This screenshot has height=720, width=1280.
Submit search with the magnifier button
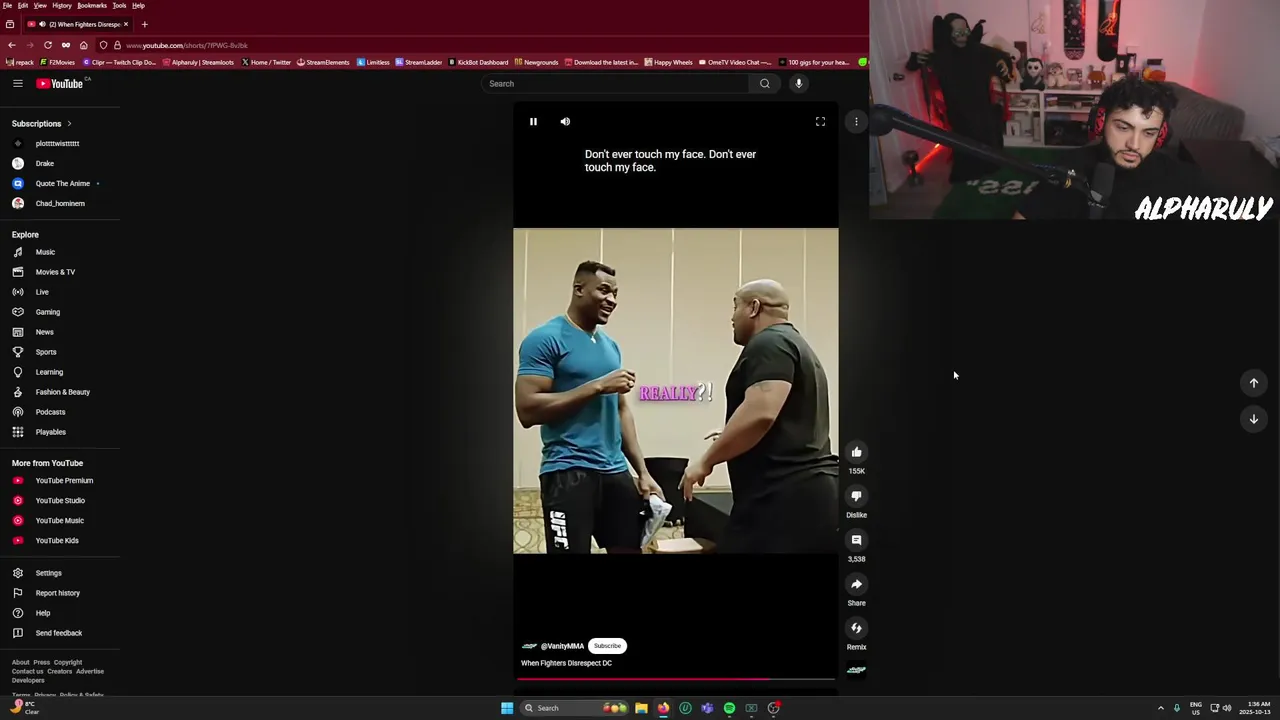765,83
